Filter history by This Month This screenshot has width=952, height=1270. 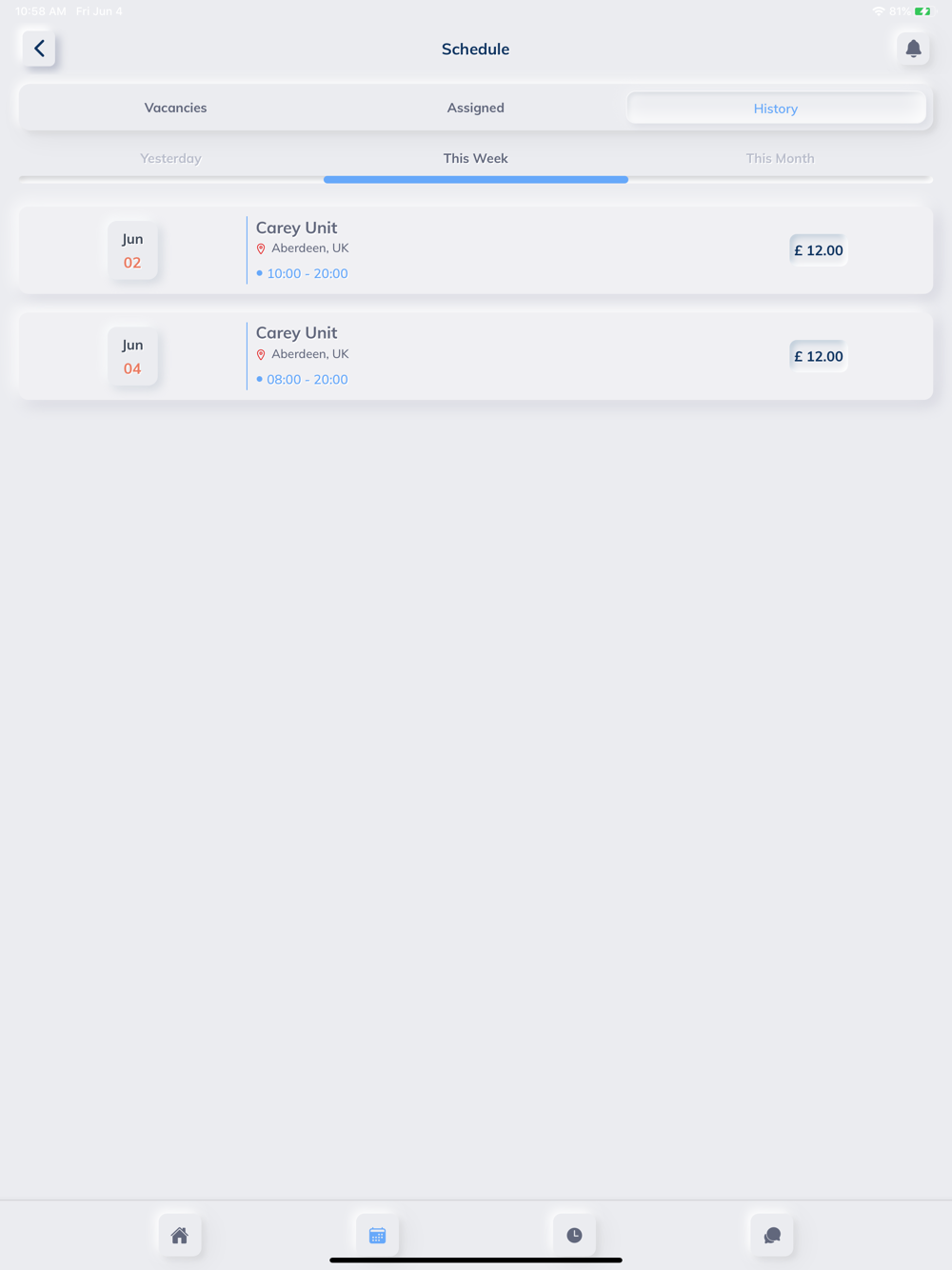pos(781,158)
